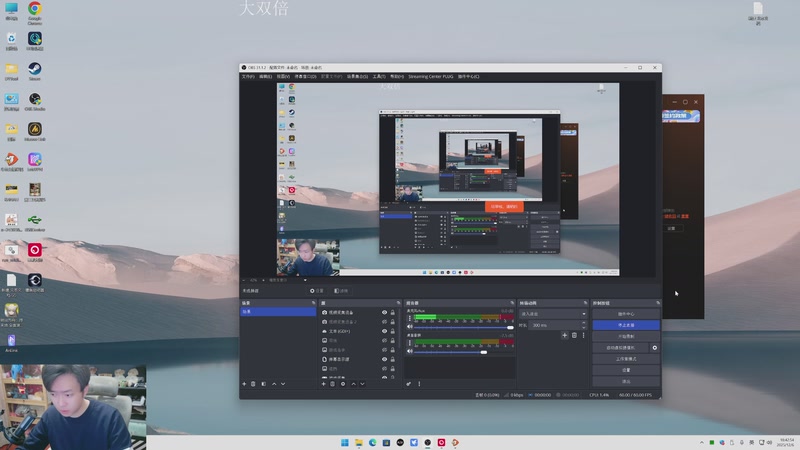Image resolution: width=800 pixels, height=450 pixels.
Task: Toggle visibility of display capture source
Action: tap(384, 359)
